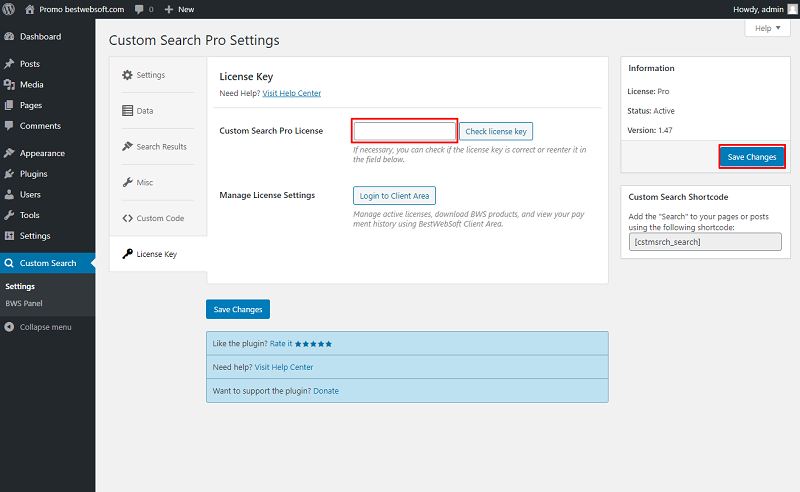Focus the Custom Search Pro License field
Viewport: 800px width, 492px height.
tap(405, 131)
